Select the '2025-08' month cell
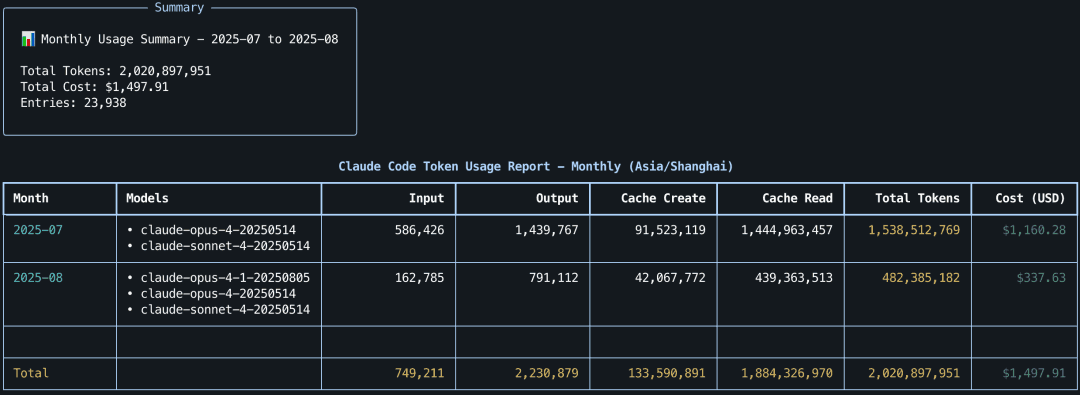 (38, 278)
